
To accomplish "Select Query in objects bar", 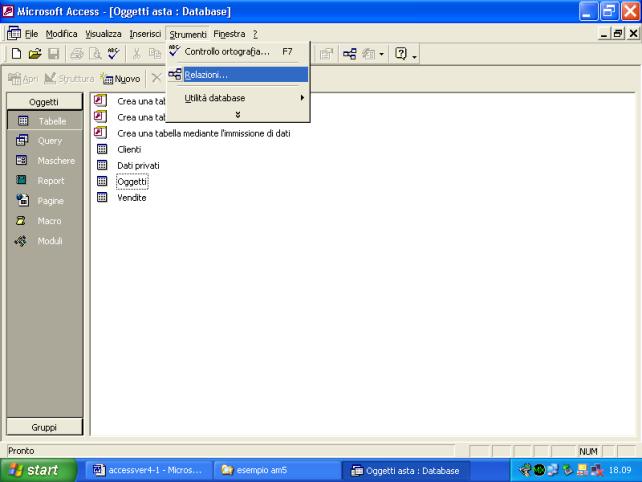I will pyautogui.click(x=44, y=141).
